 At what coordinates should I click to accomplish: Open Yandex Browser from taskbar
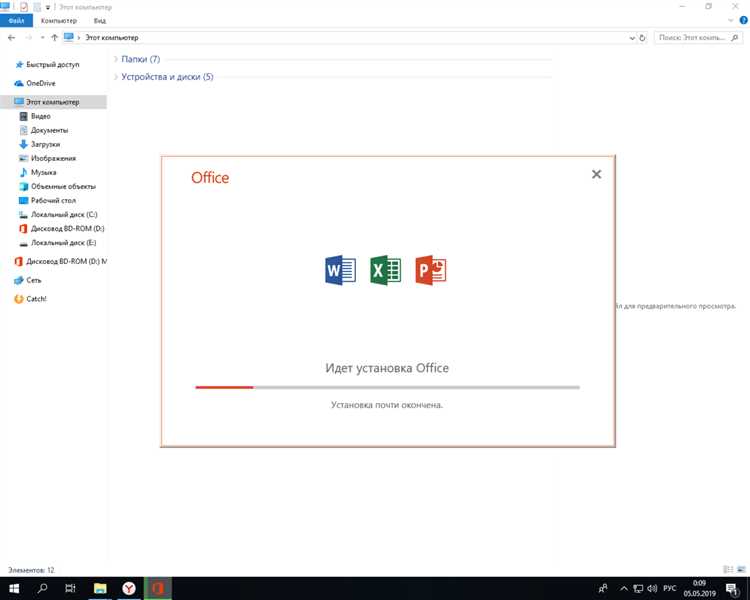click(x=129, y=588)
